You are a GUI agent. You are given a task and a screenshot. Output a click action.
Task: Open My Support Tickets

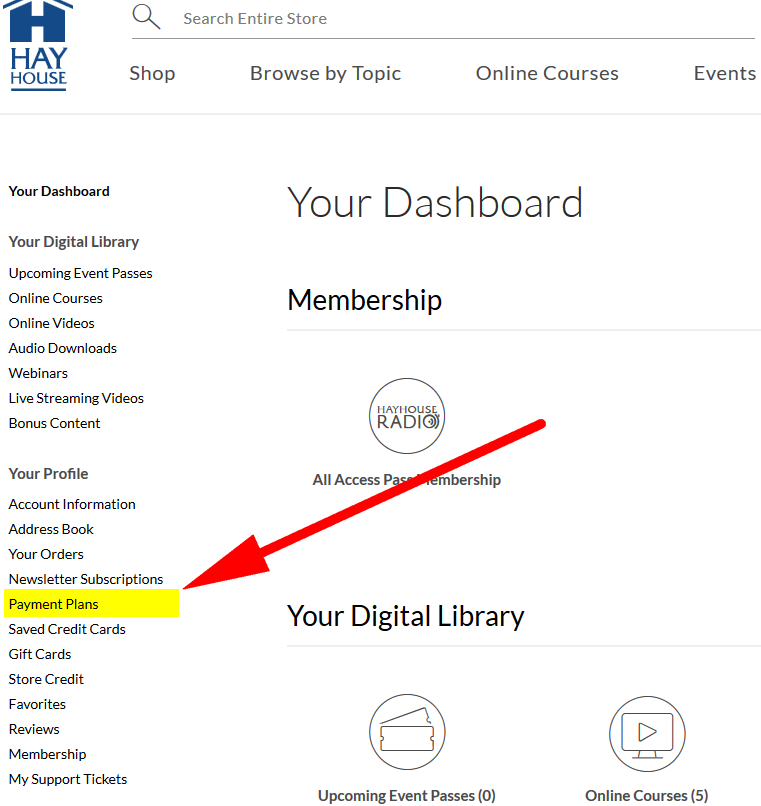click(68, 779)
